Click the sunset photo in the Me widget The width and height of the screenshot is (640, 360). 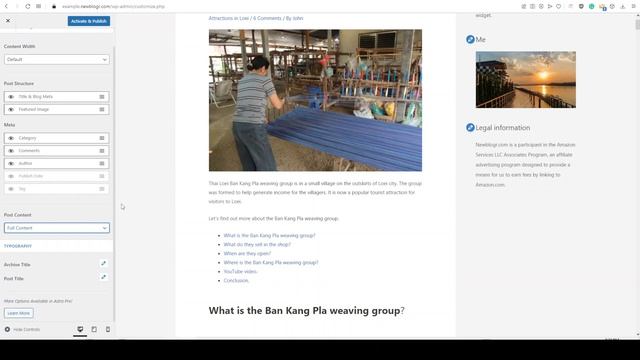(525, 80)
